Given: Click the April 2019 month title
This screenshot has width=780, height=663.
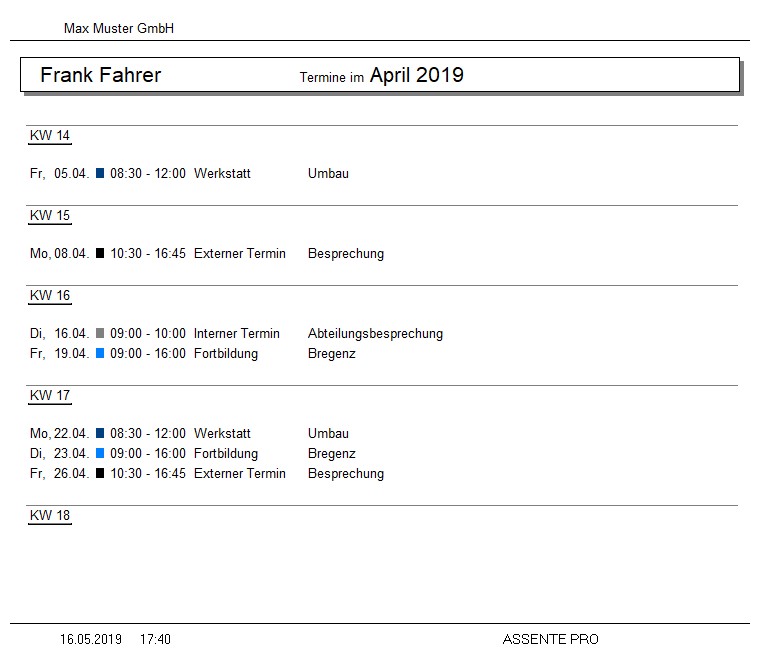Looking at the screenshot, I should pyautogui.click(x=417, y=75).
